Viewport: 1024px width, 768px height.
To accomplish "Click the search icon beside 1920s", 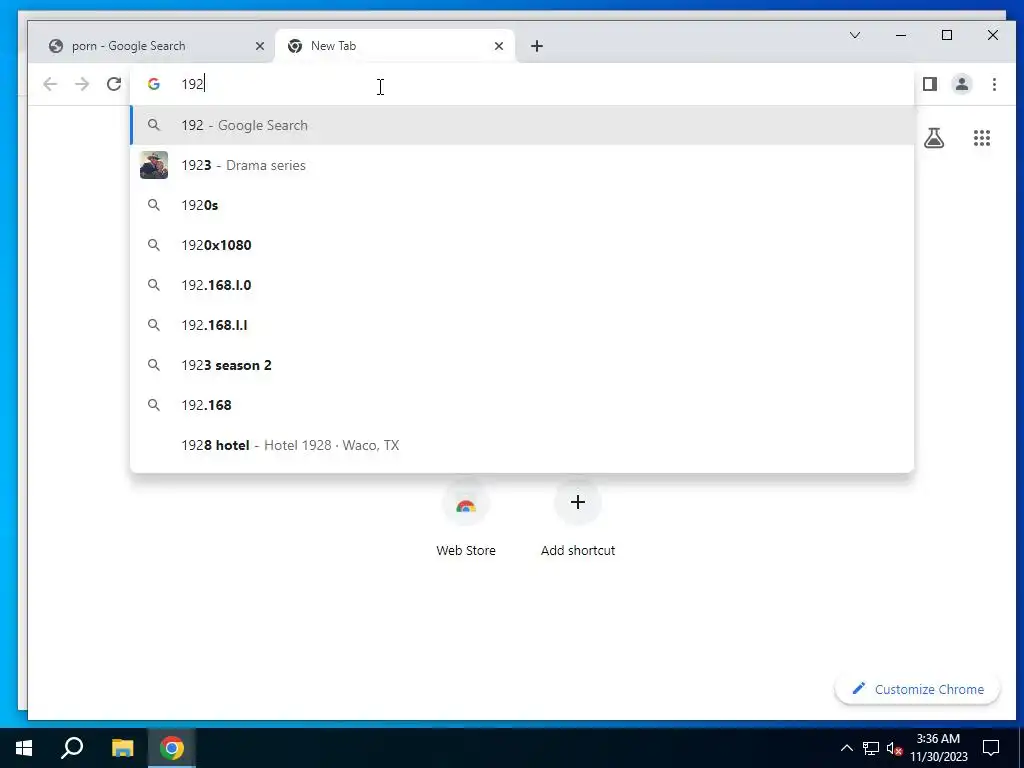I will pos(153,205).
